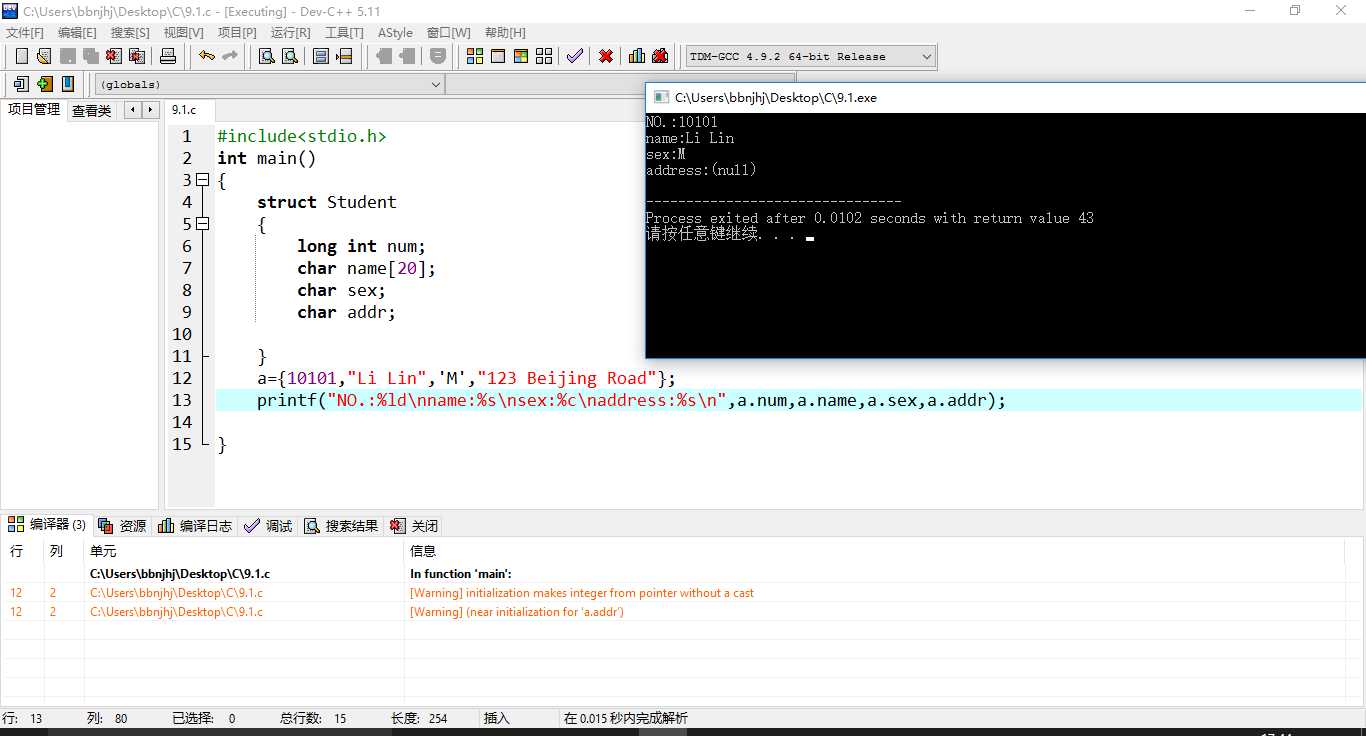This screenshot has width=1366, height=736.
Task: Click the Unindent toolbar icon
Action: [x=406, y=56]
